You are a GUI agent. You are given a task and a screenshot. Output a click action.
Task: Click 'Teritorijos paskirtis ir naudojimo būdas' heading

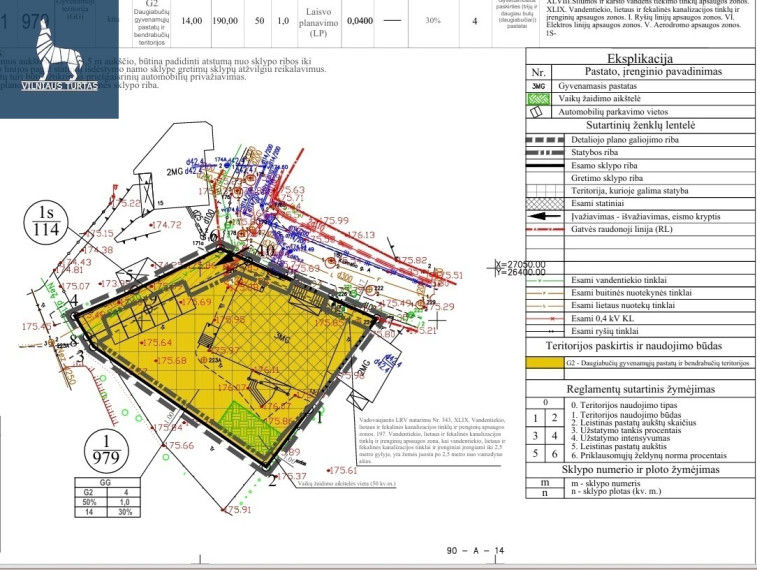(x=633, y=346)
